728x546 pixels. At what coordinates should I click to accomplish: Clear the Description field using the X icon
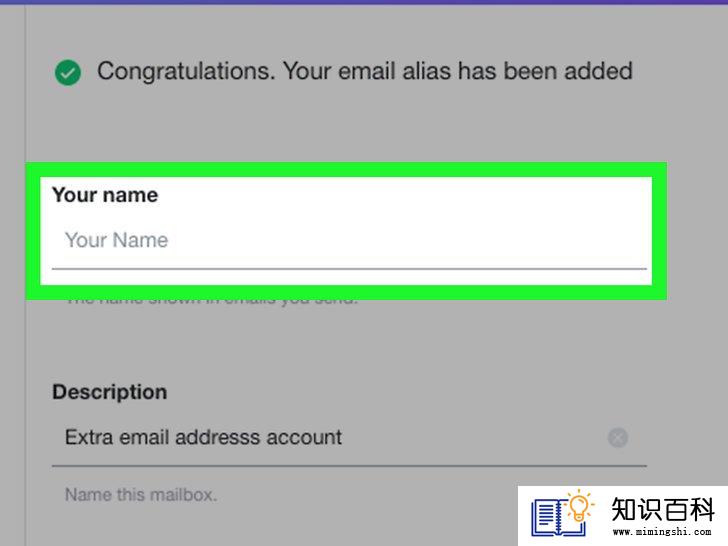pyautogui.click(x=618, y=437)
